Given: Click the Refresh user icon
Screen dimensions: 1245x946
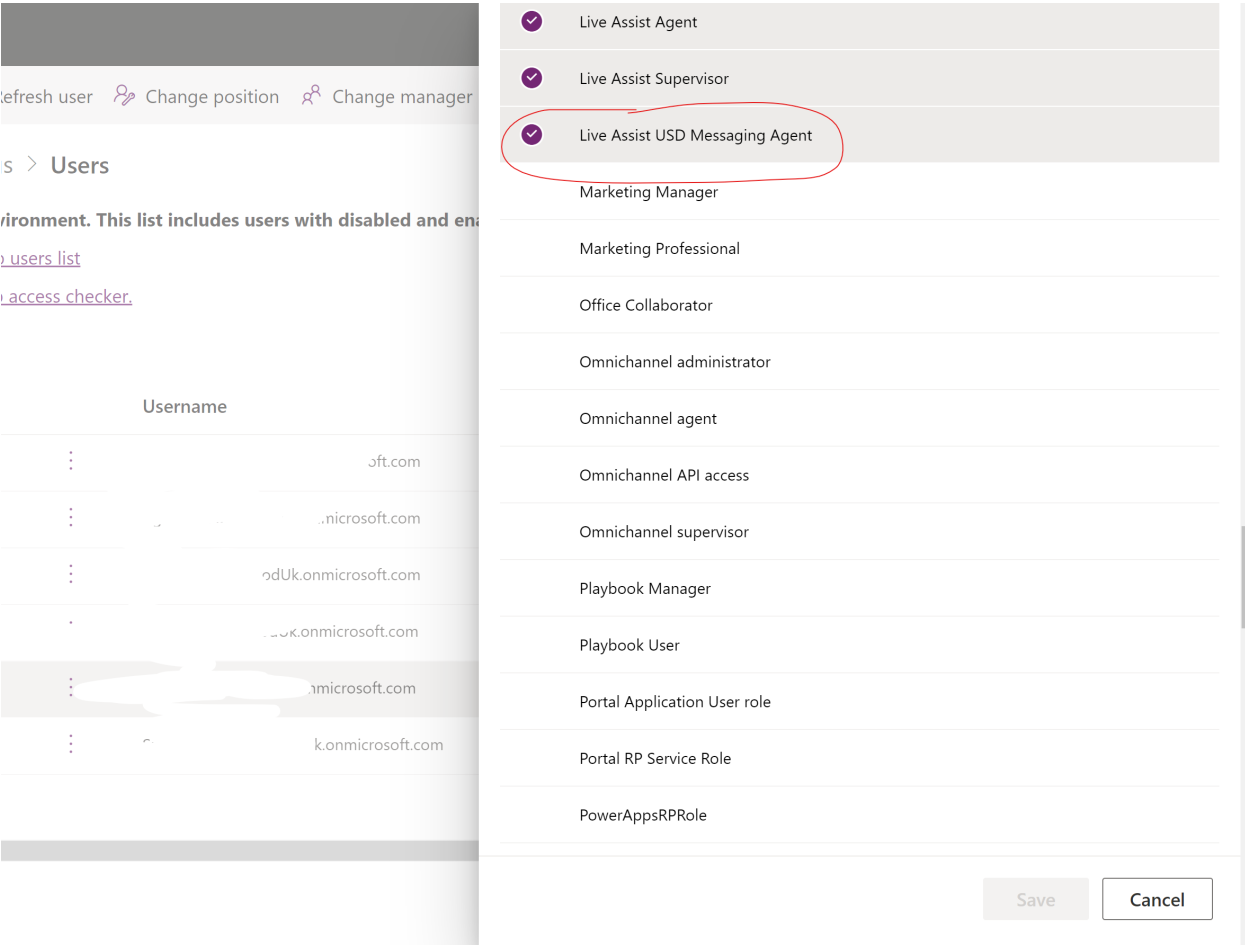Looking at the screenshot, I should [x=28, y=95].
